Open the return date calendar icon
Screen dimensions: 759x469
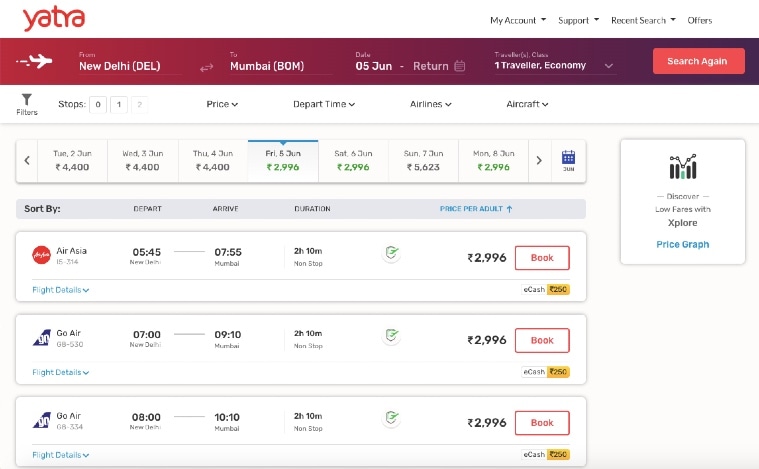(x=460, y=66)
